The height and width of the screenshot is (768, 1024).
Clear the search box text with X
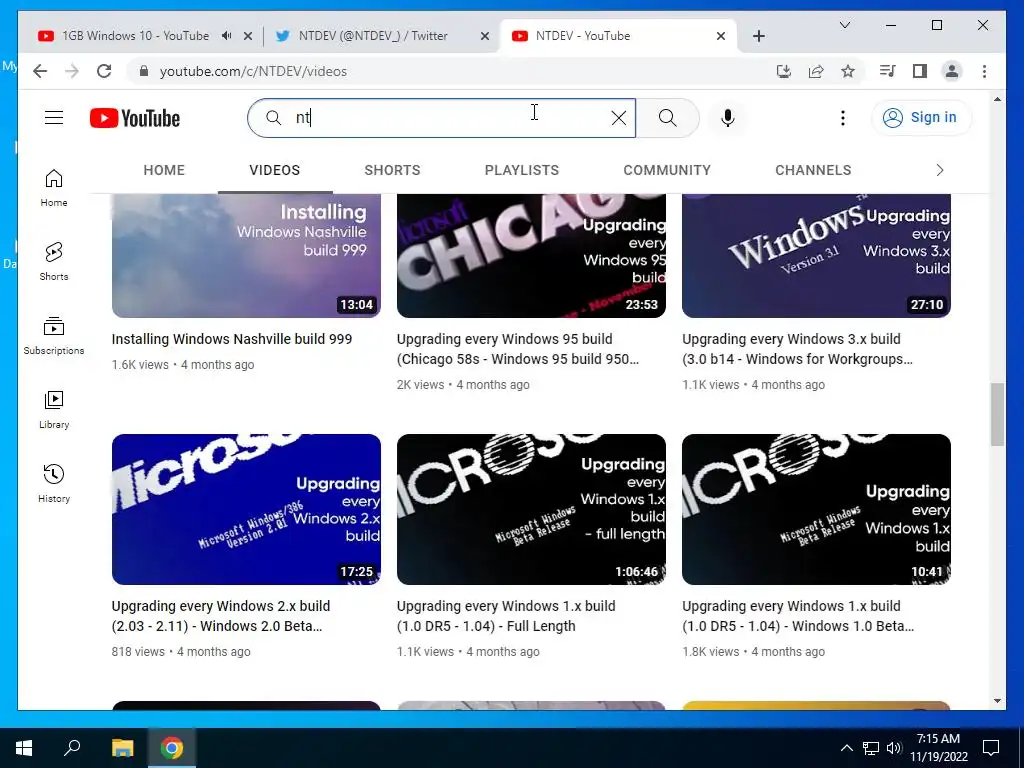(x=618, y=118)
